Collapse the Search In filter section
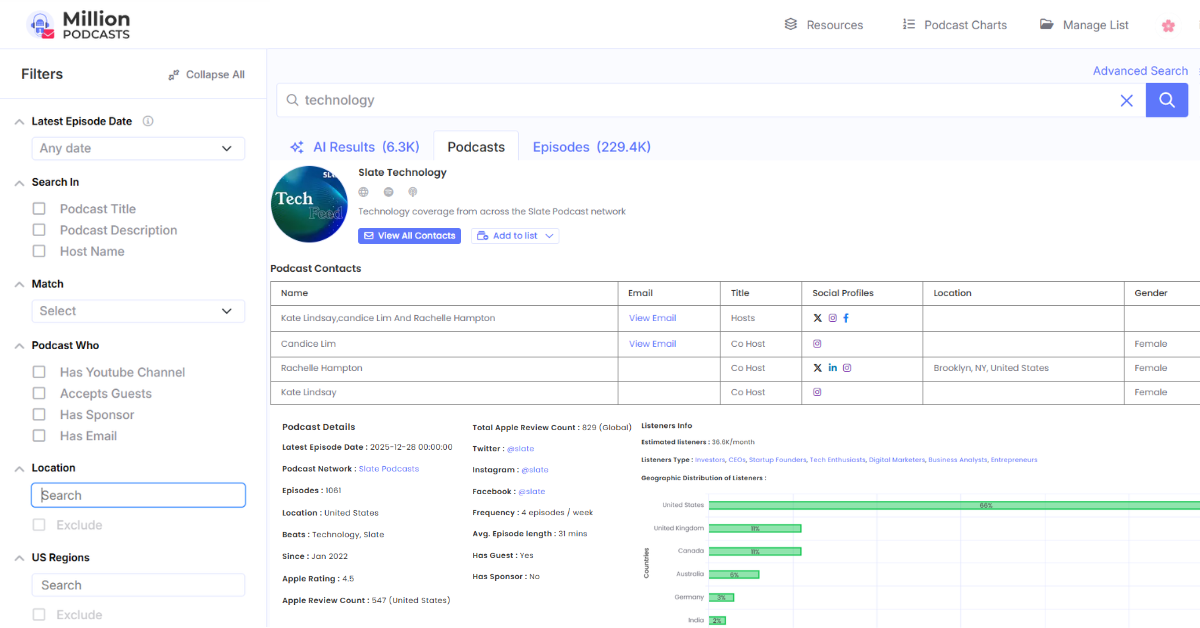Screen dimensions: 1200x628 [x=19, y=182]
